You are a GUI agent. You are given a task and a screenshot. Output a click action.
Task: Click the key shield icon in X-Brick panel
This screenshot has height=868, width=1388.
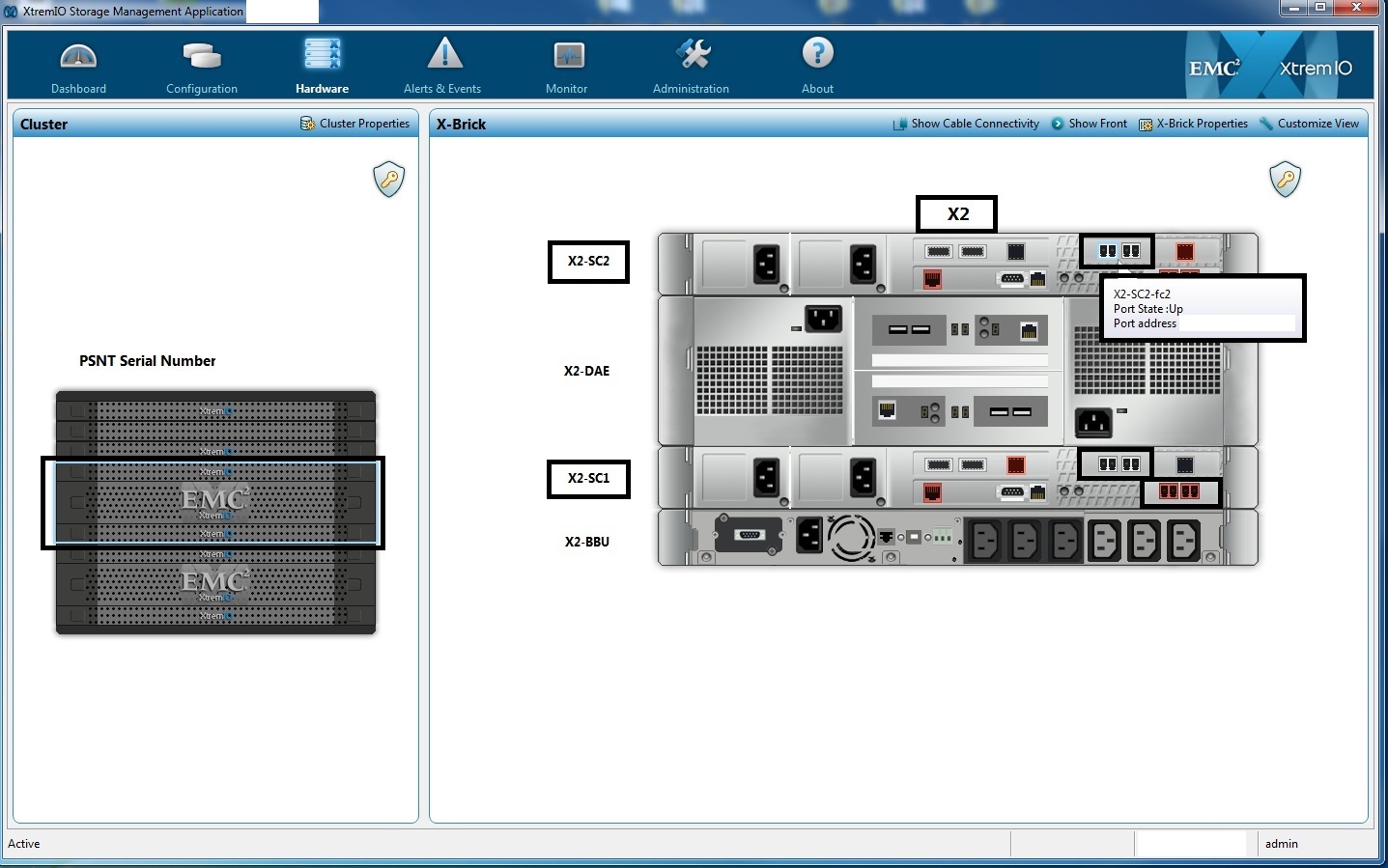point(1285,180)
